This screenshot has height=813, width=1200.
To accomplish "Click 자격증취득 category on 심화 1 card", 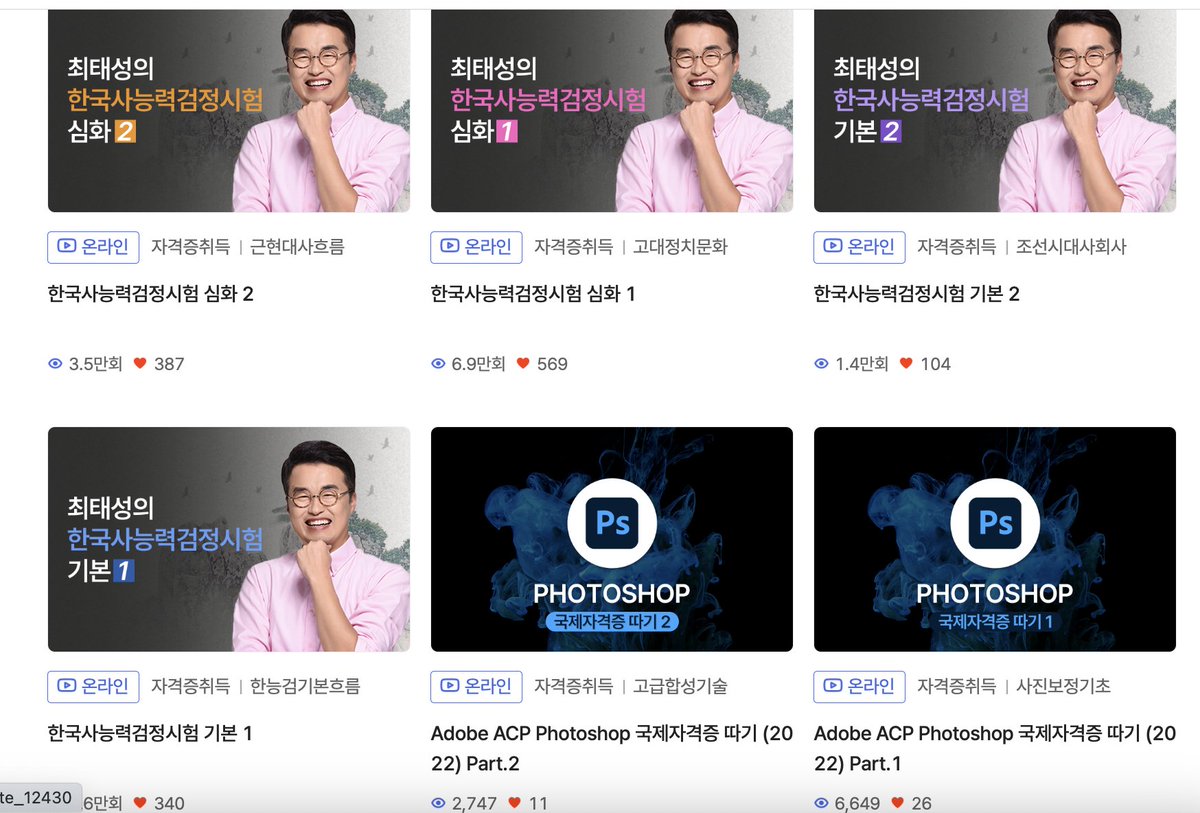I will 573,247.
